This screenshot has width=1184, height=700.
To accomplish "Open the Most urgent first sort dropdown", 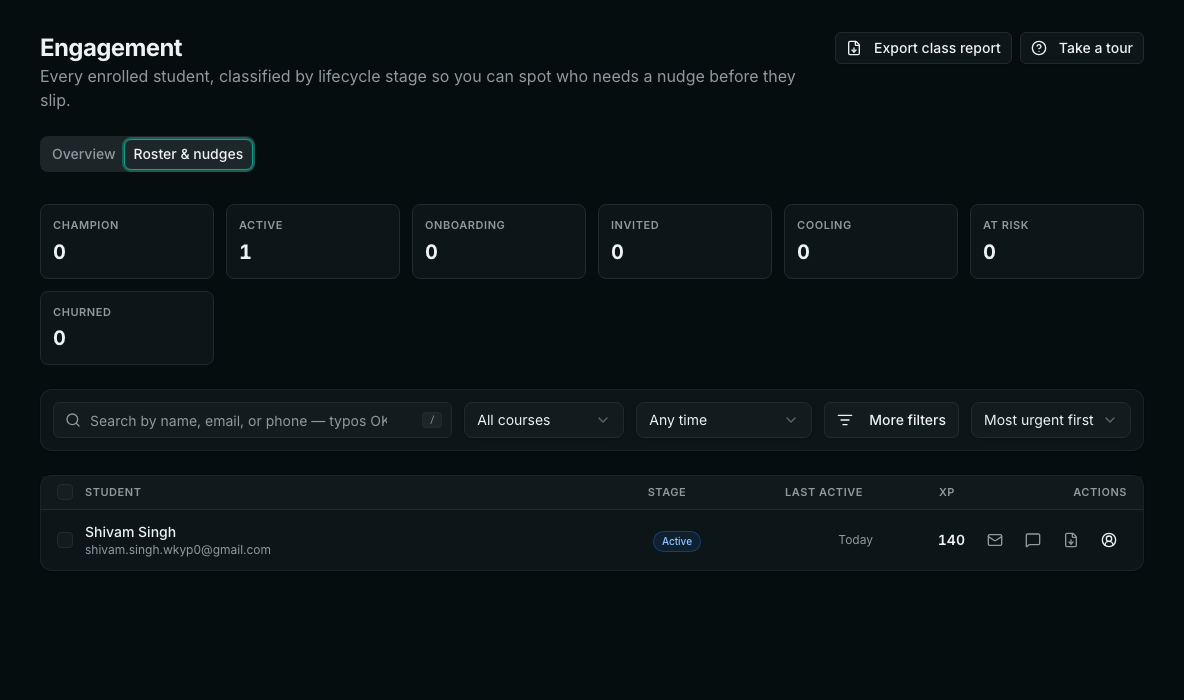I will pyautogui.click(x=1050, y=420).
